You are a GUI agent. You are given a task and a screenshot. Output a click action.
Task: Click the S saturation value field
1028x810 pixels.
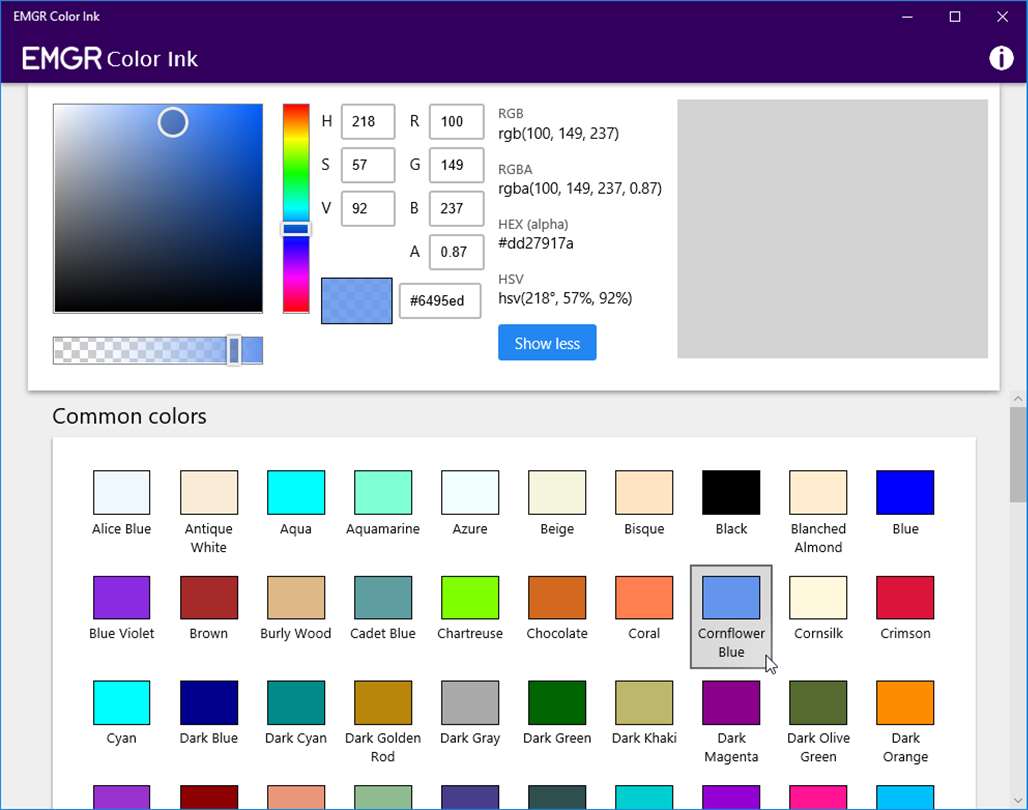pyautogui.click(x=368, y=165)
